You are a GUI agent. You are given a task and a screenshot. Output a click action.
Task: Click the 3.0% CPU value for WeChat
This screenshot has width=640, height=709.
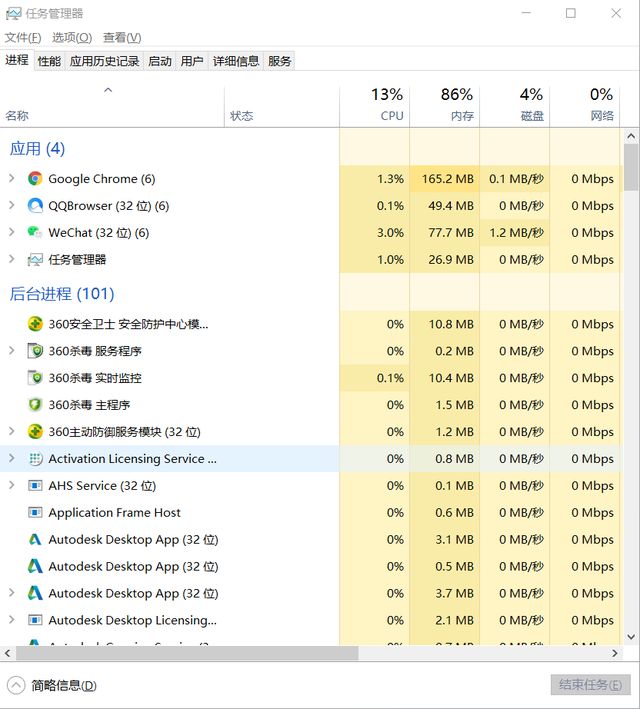[390, 233]
